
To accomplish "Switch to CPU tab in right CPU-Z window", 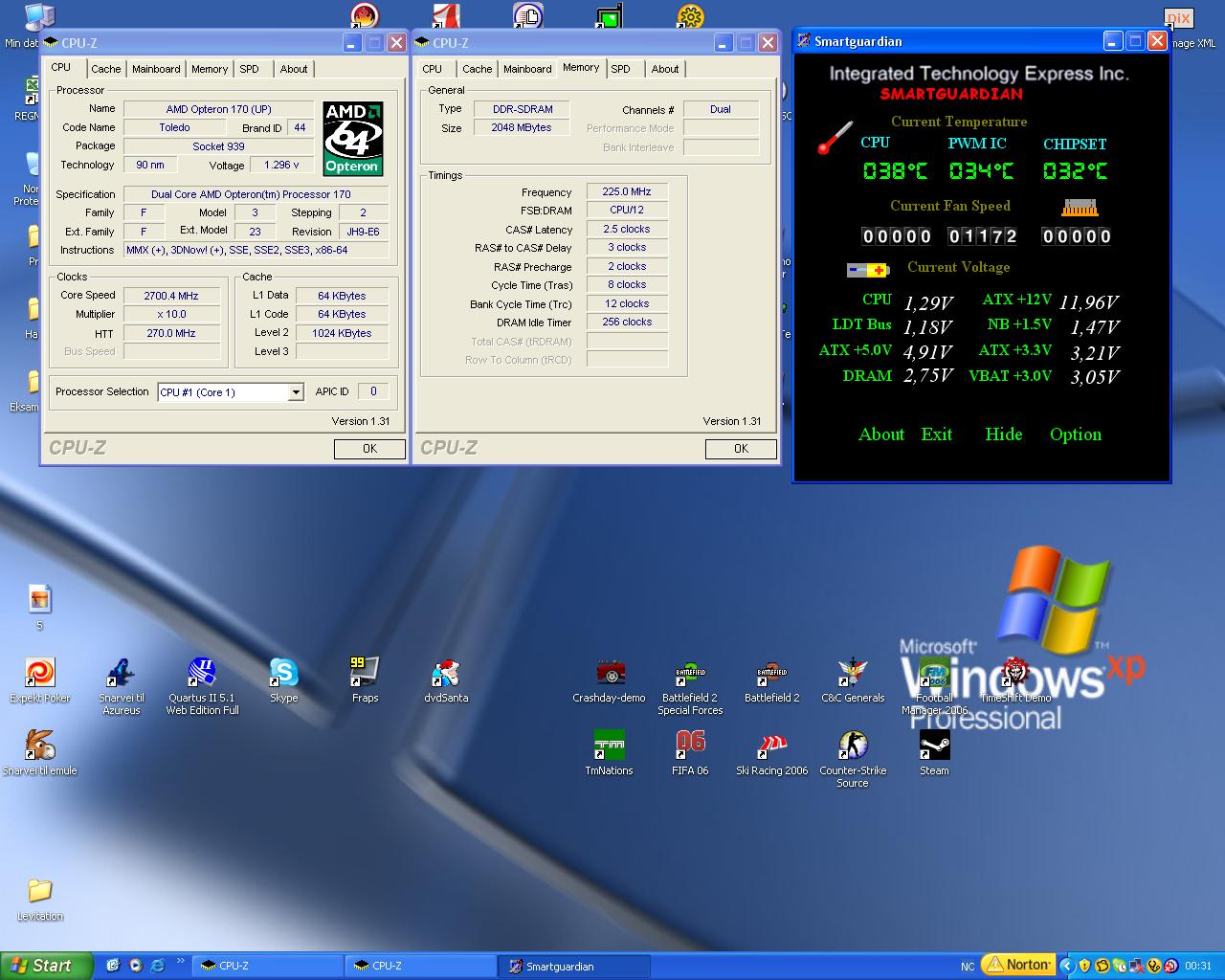I will tap(432, 69).
